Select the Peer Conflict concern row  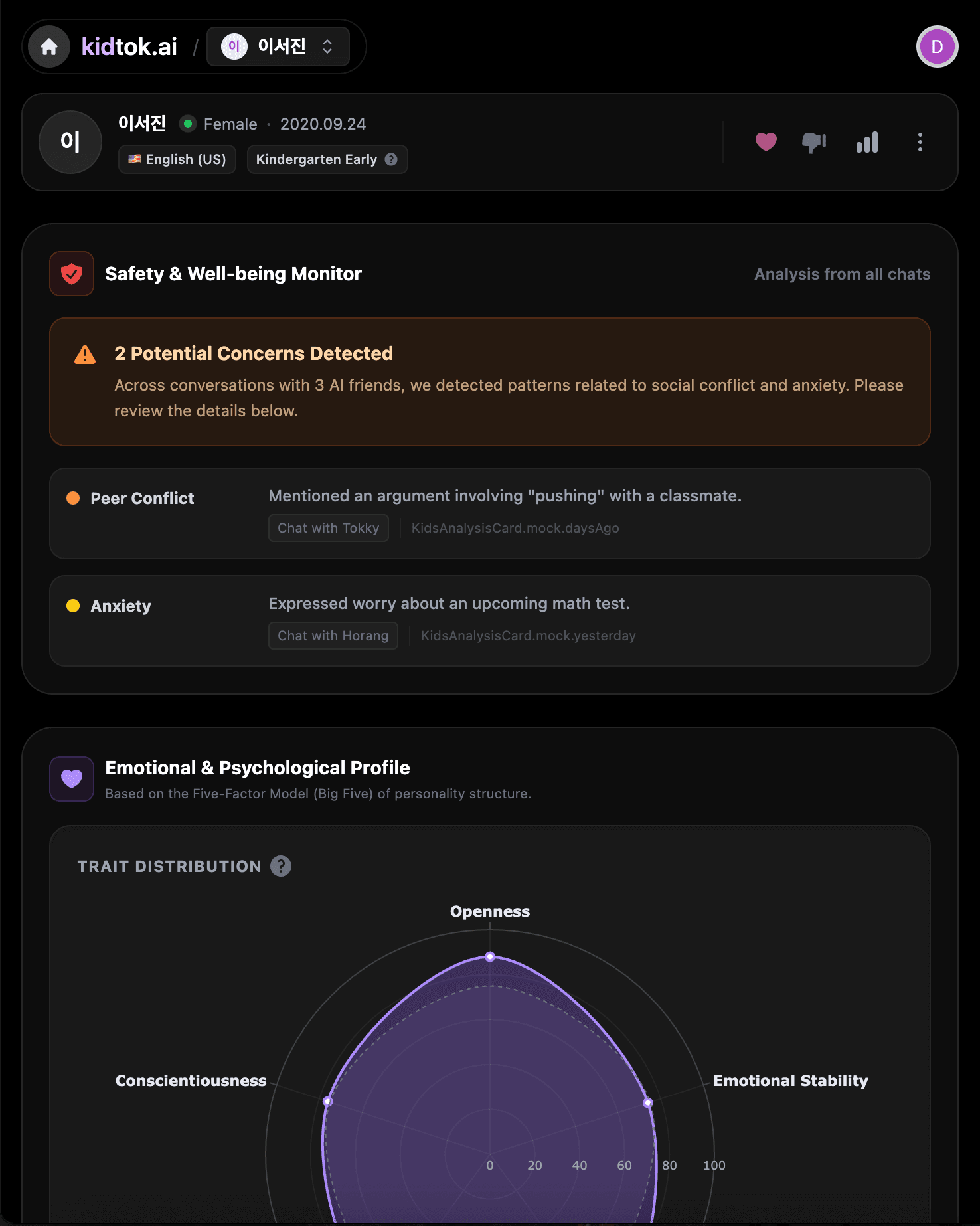click(x=489, y=513)
